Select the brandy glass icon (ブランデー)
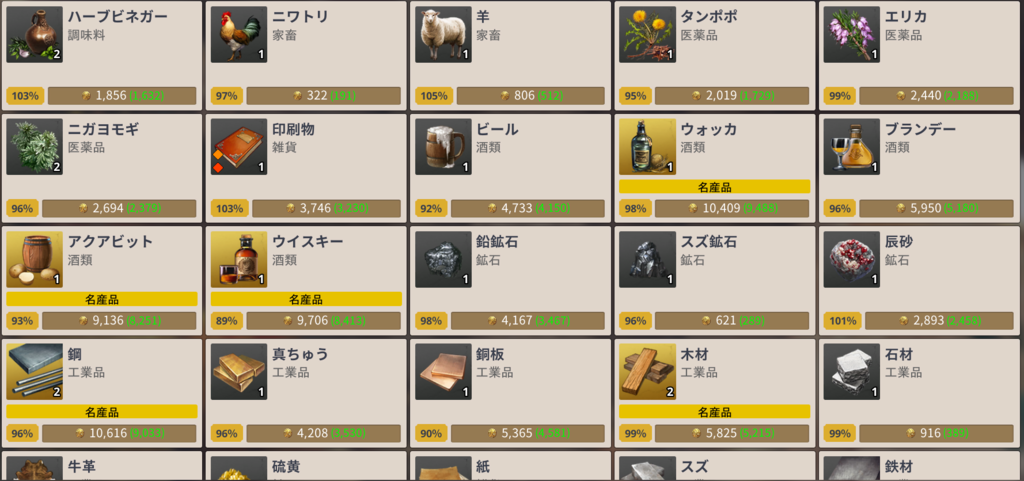Viewport: 1024px width, 481px height. coord(852,147)
